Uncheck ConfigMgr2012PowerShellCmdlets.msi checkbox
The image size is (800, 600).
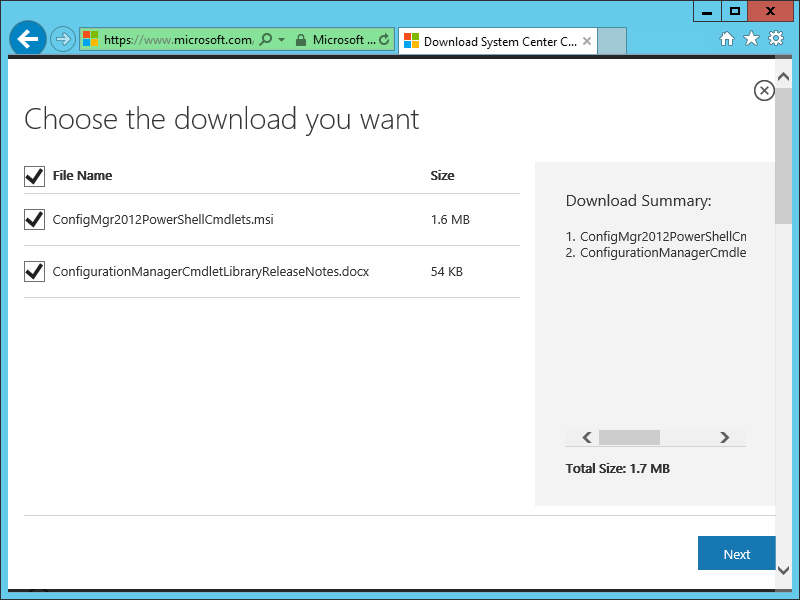[x=34, y=220]
